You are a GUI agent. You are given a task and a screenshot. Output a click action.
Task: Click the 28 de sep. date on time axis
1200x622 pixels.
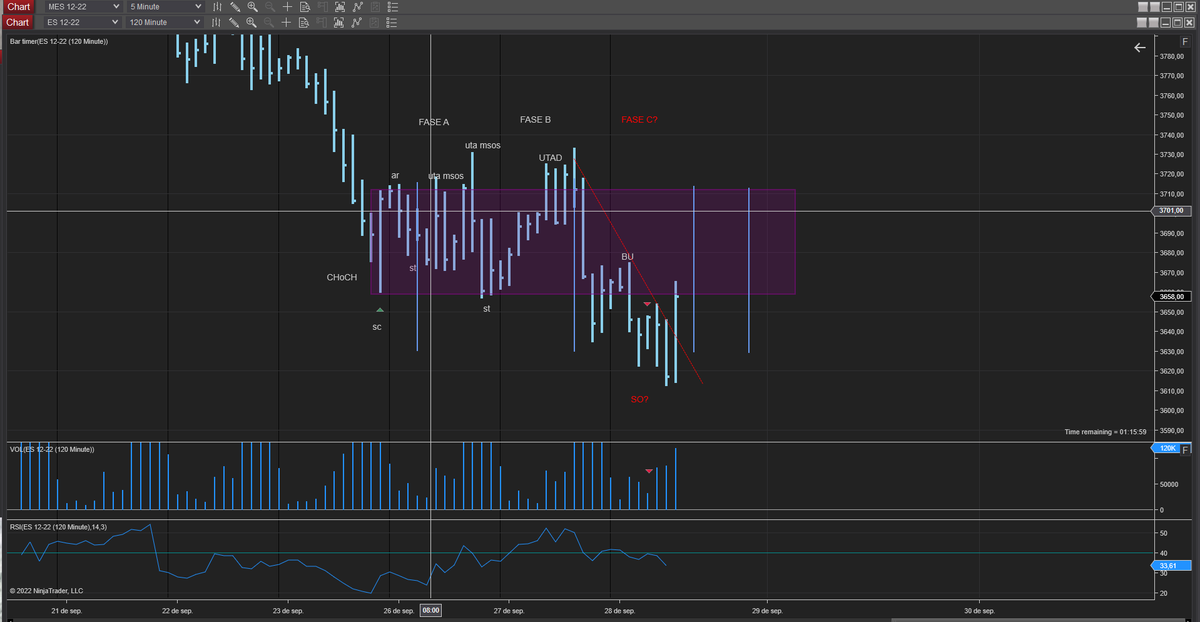pos(619,609)
